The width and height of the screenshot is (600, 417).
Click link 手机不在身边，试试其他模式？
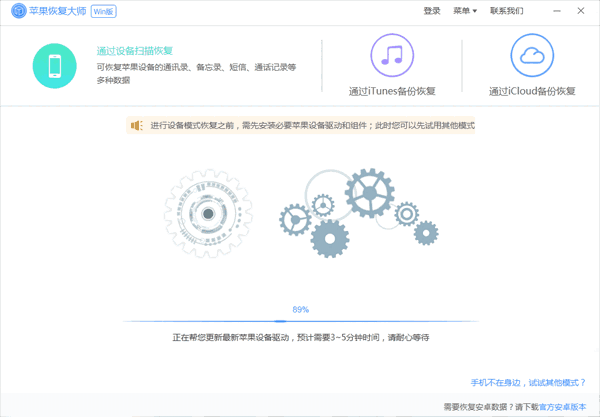point(528,383)
